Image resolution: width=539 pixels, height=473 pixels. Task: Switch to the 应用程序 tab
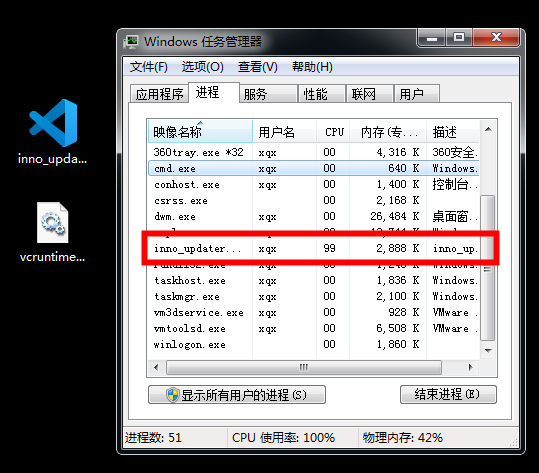click(160, 94)
